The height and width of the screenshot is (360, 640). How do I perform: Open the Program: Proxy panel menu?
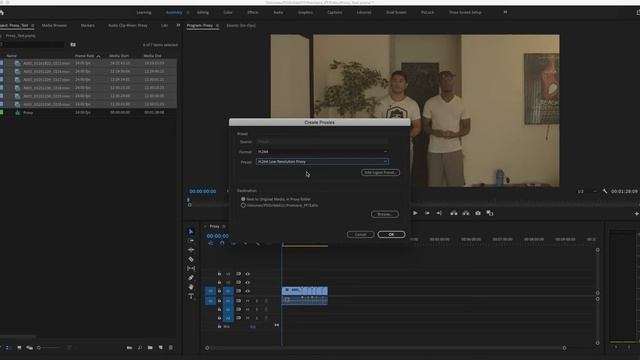217,25
